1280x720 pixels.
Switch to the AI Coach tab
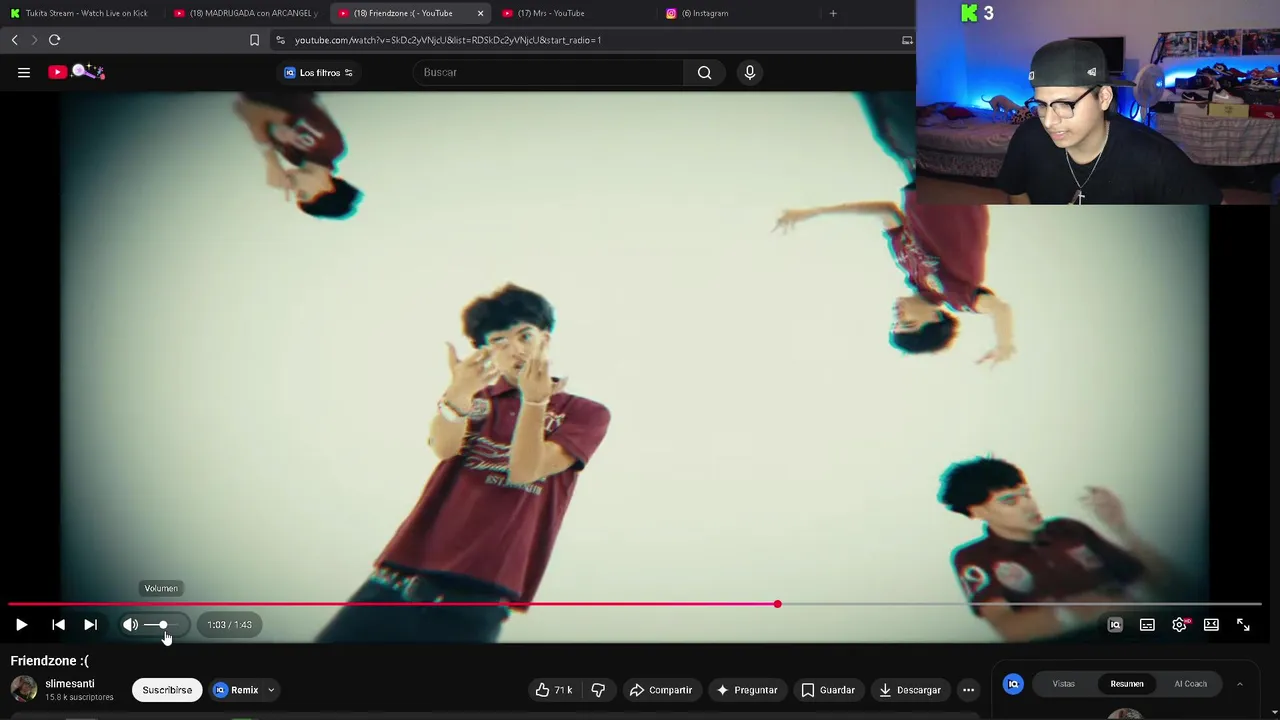tap(1190, 684)
